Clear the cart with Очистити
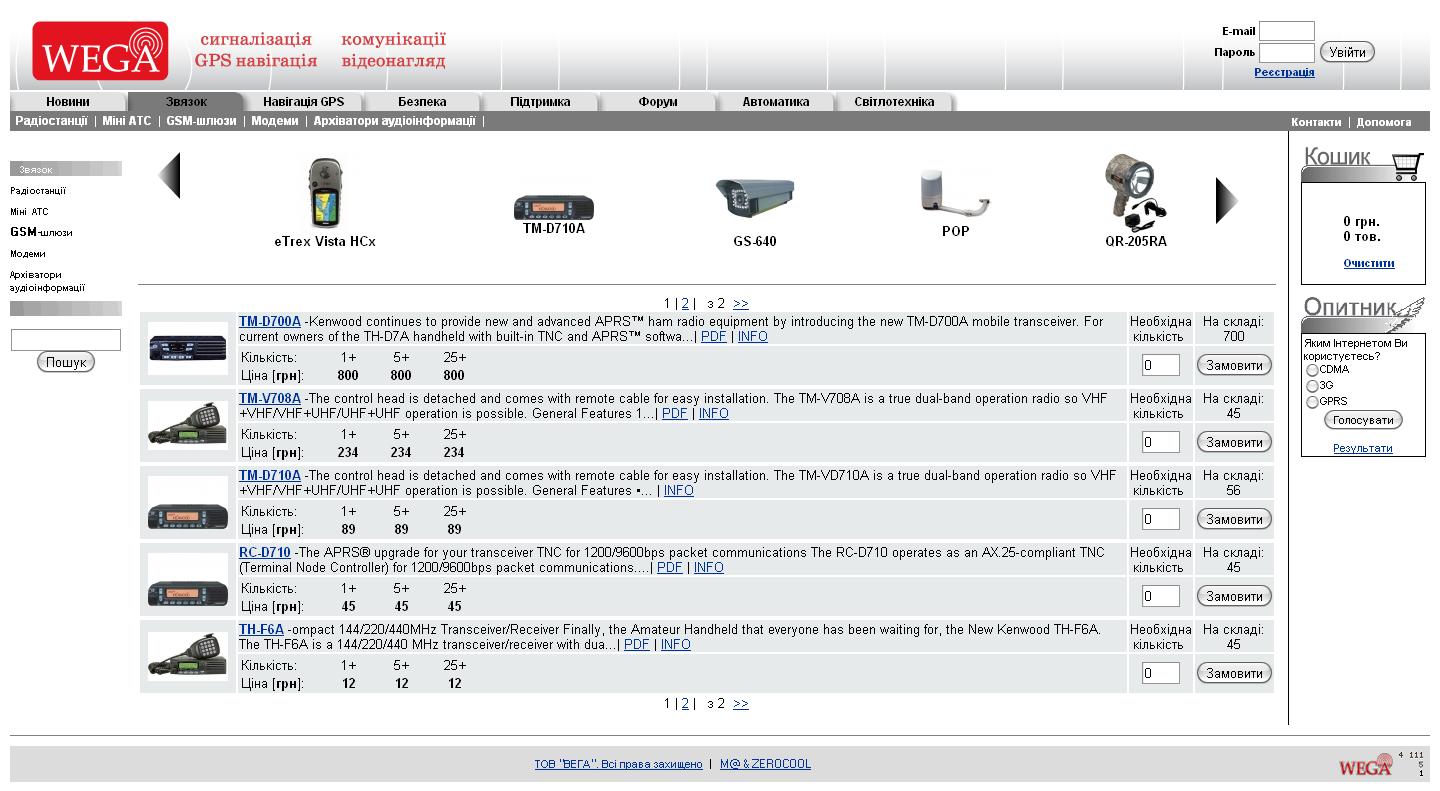Screen dimensions: 1440x791 pos(1369,264)
